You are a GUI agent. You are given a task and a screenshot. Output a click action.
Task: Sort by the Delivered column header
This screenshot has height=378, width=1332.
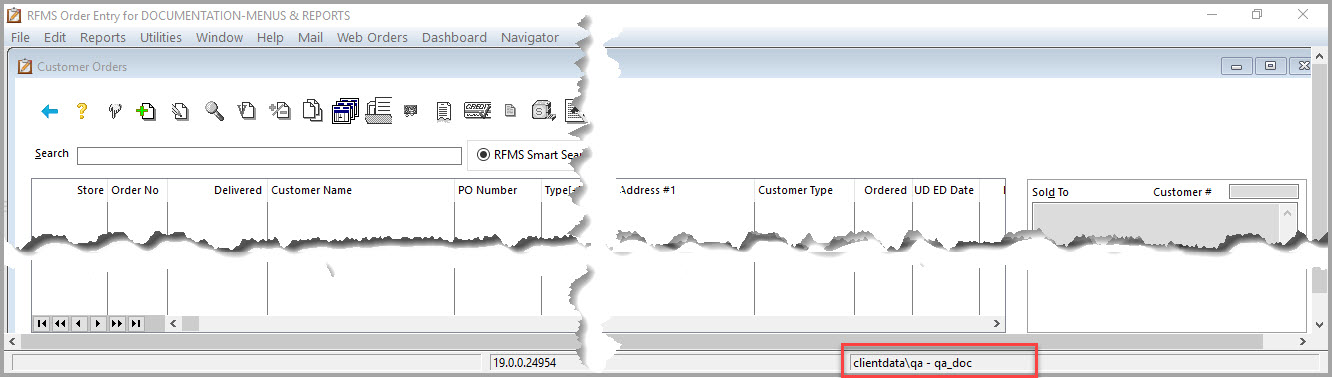238,190
